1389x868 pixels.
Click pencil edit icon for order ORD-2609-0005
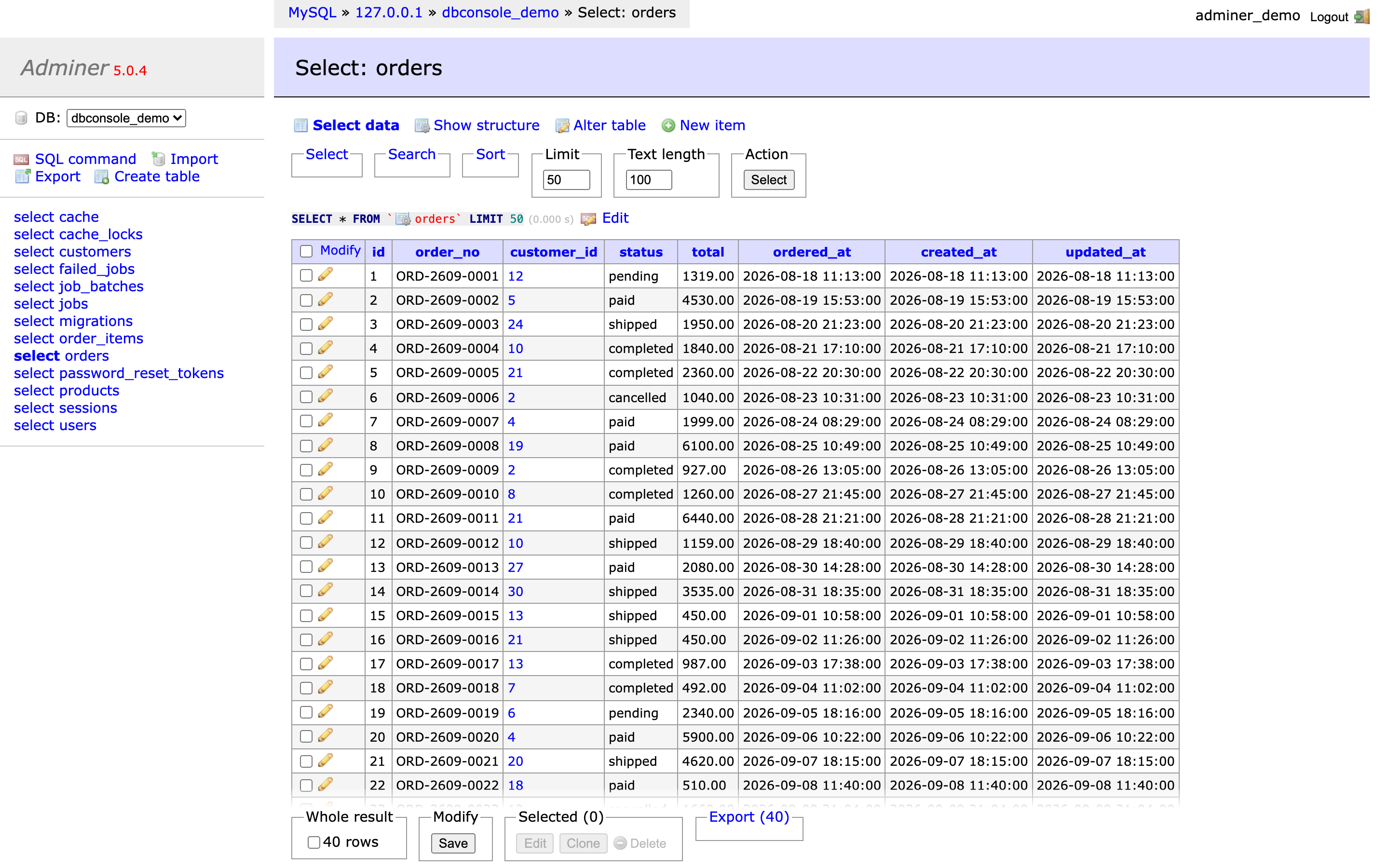tap(326, 372)
